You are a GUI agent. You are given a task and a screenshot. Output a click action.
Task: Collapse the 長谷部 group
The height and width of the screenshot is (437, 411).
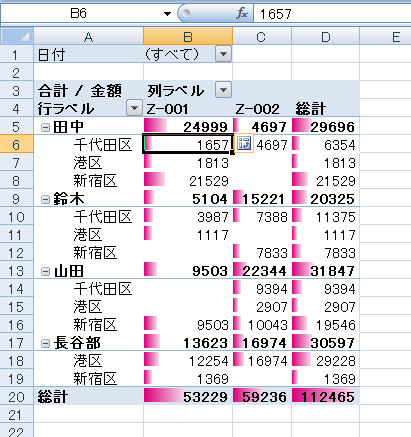45,343
